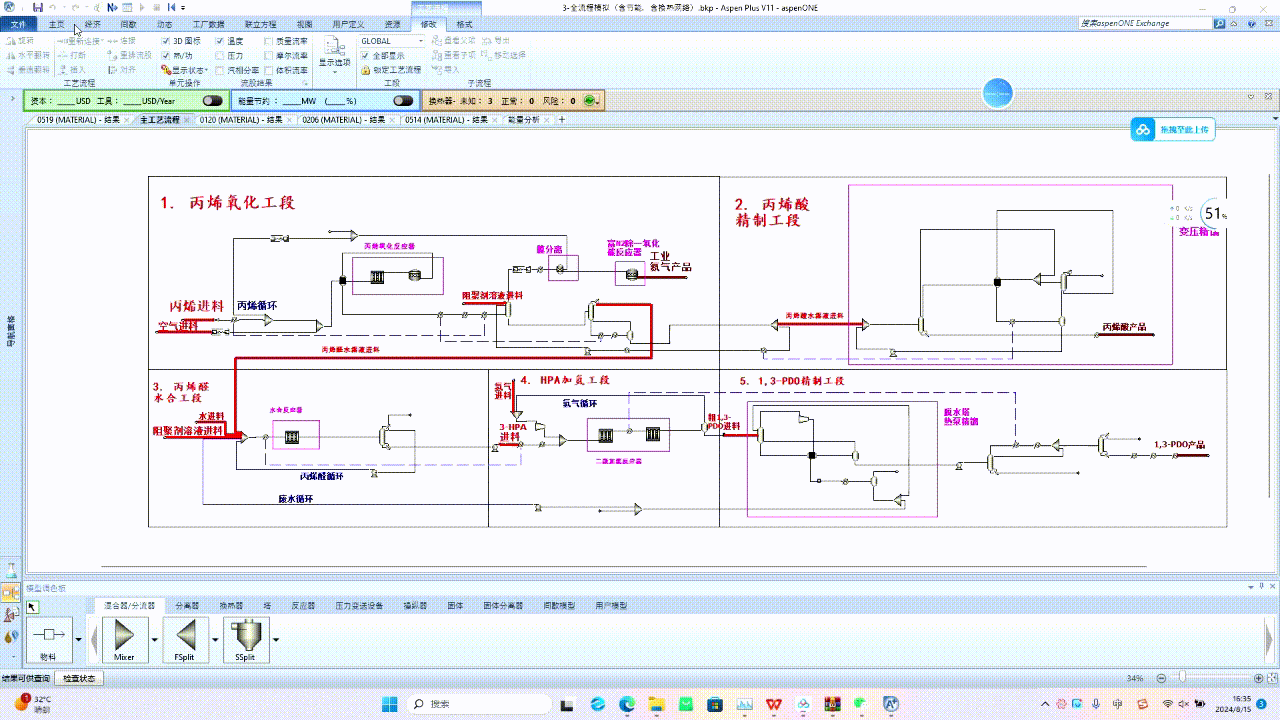Click the search magnifier beside Exchange box

1219,23
